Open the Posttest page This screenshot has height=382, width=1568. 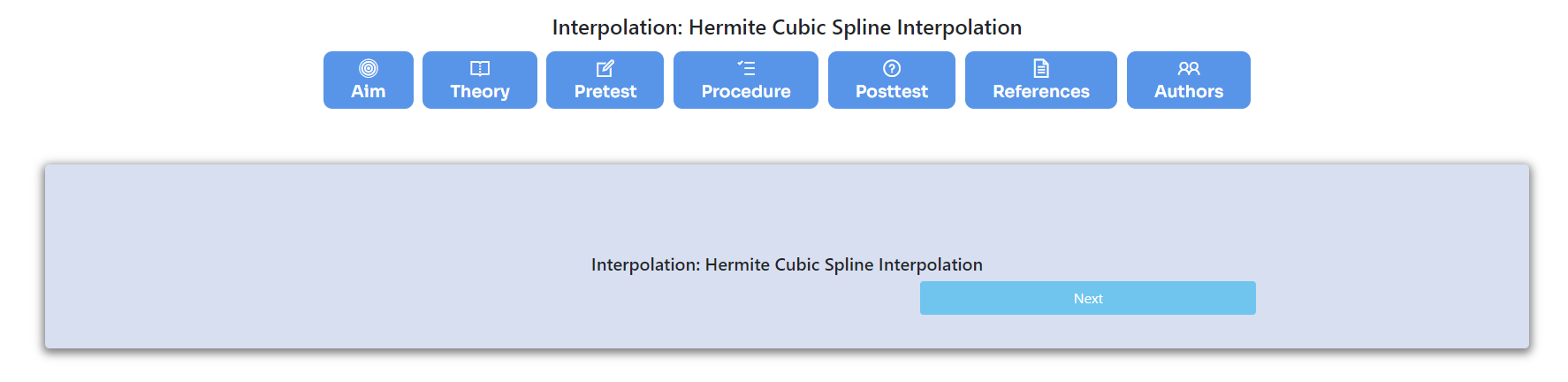pyautogui.click(x=892, y=80)
